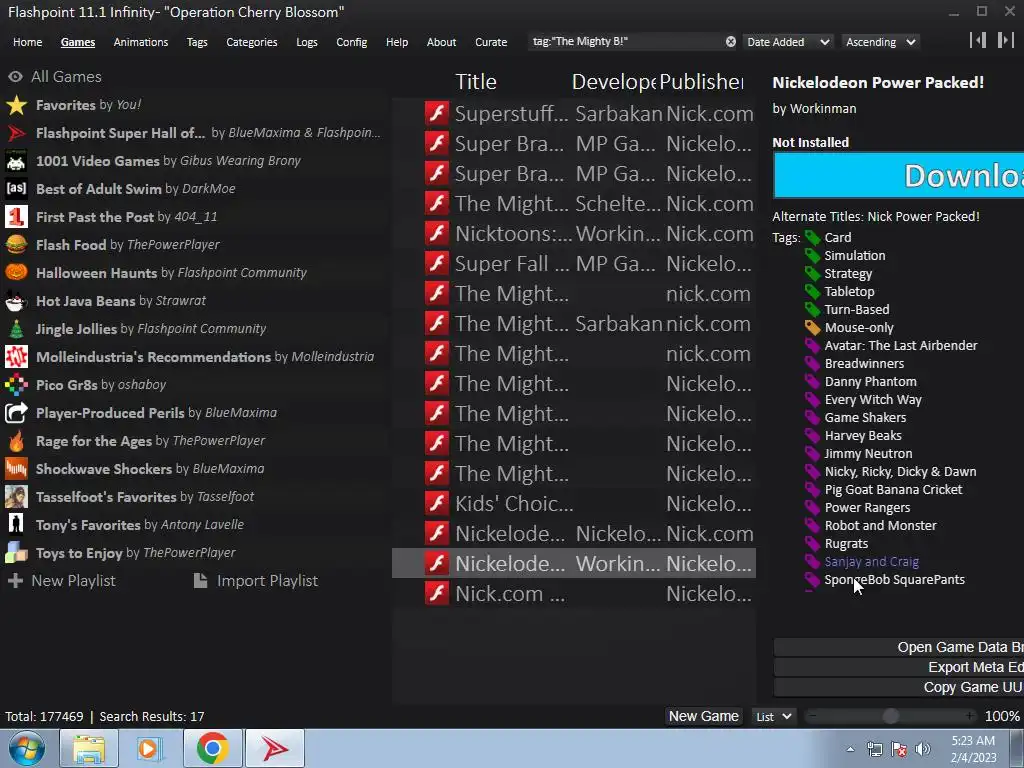Image resolution: width=1024 pixels, height=768 pixels.
Task: Open the Halloween Haunts pumpkin icon
Action: click(x=16, y=273)
